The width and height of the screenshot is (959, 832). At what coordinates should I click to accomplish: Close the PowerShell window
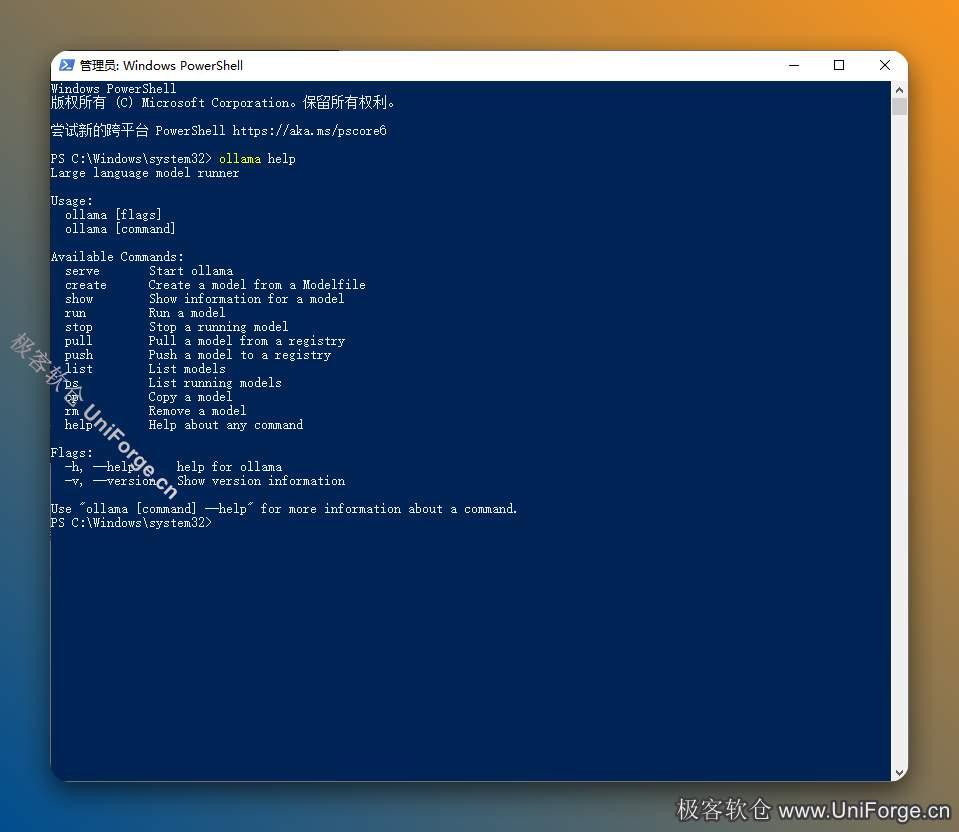(x=884, y=65)
